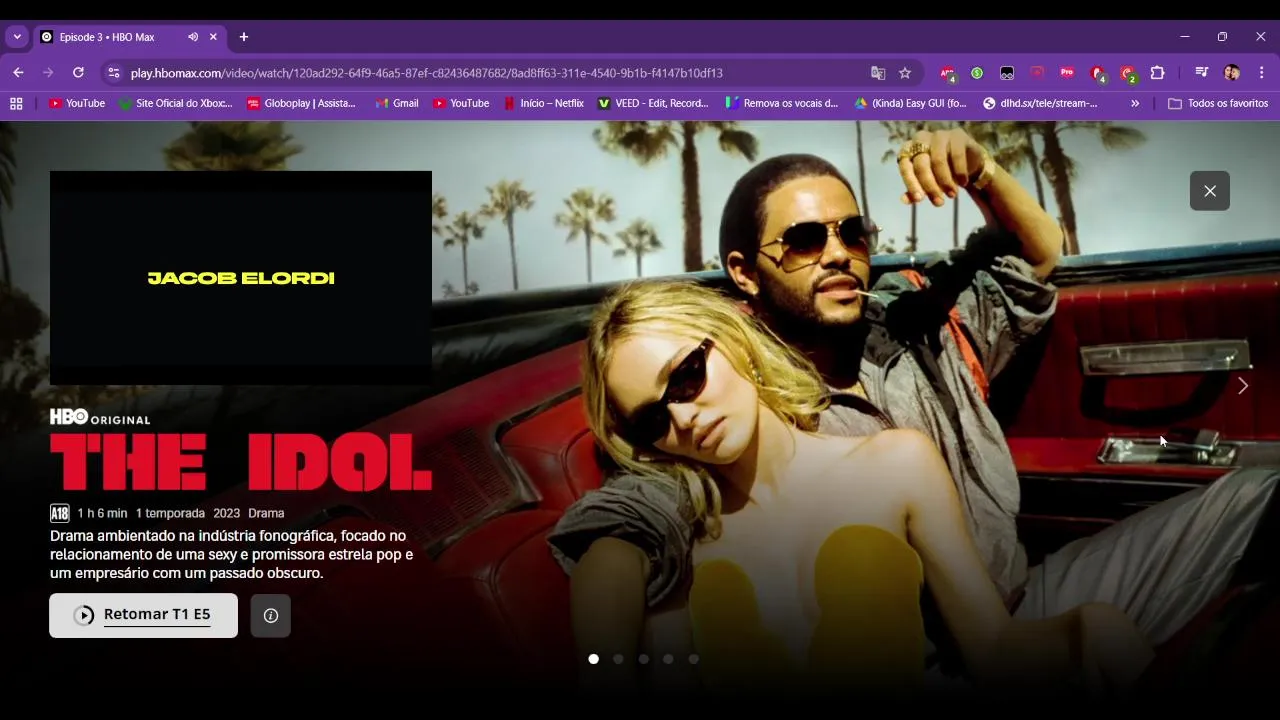Viewport: 1280px width, 720px height.
Task: Open the second YouTube bookmark
Action: (461, 103)
